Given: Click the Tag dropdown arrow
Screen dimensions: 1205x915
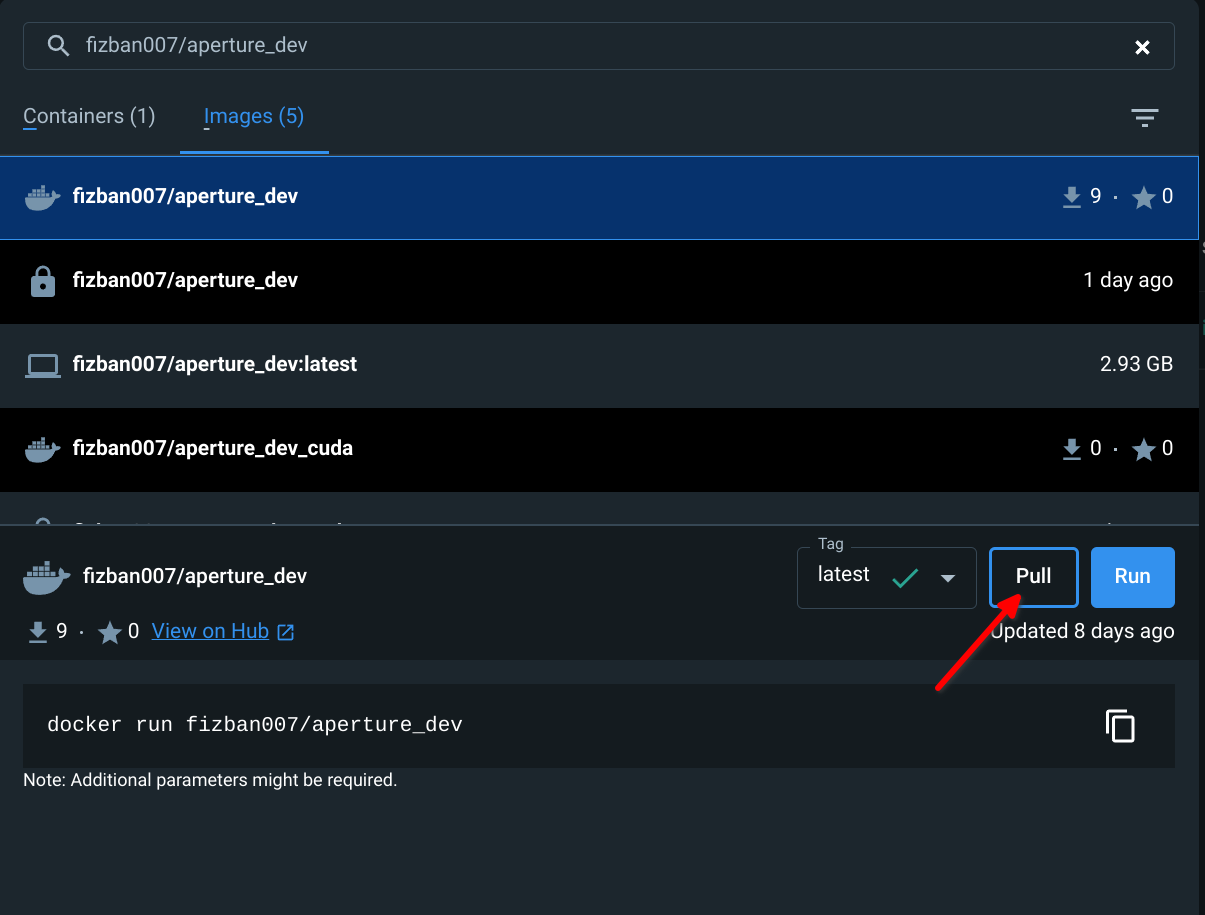Looking at the screenshot, I should [x=948, y=578].
